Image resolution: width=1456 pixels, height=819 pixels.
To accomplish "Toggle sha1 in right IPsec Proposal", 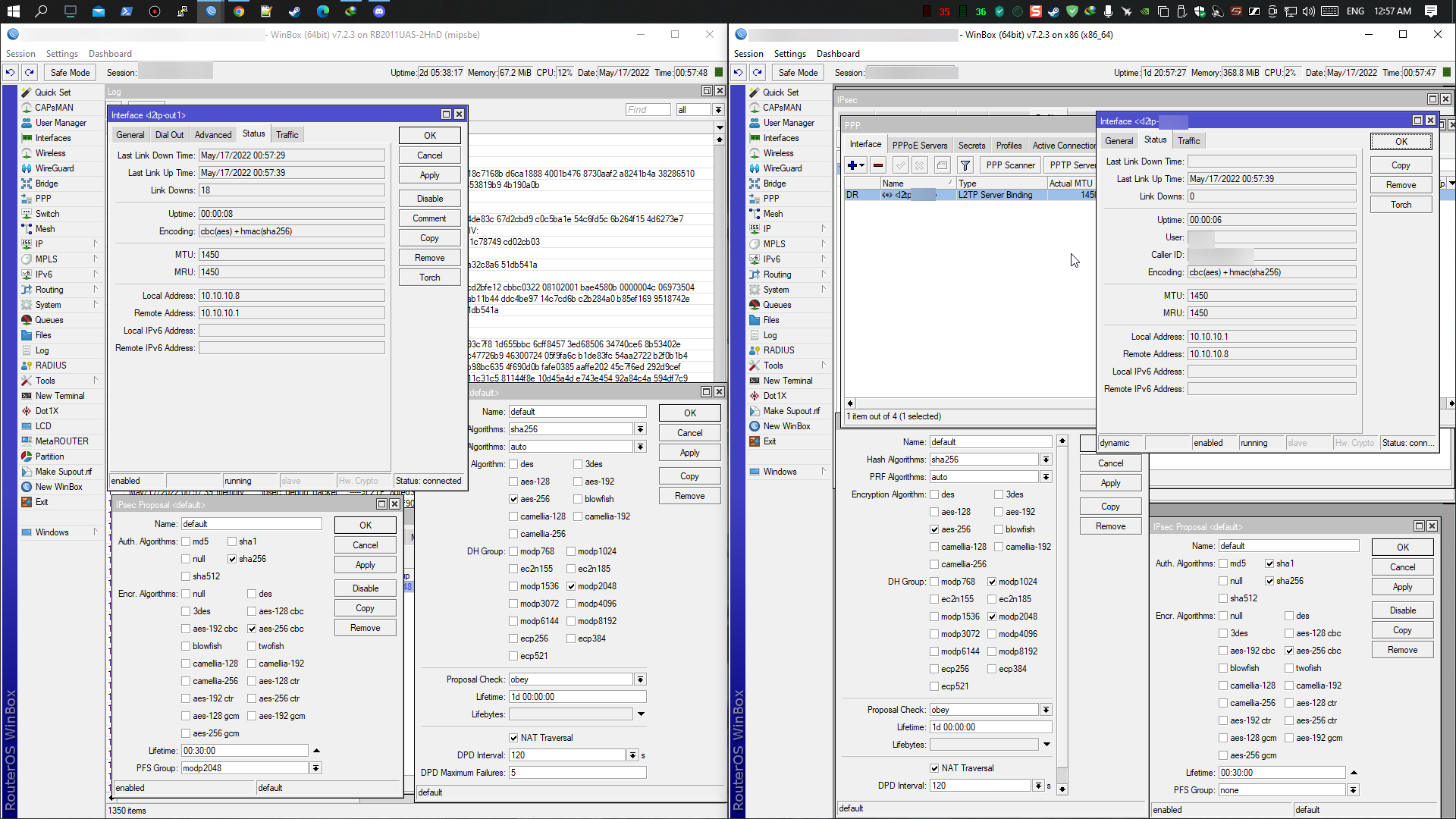I will (1269, 563).
